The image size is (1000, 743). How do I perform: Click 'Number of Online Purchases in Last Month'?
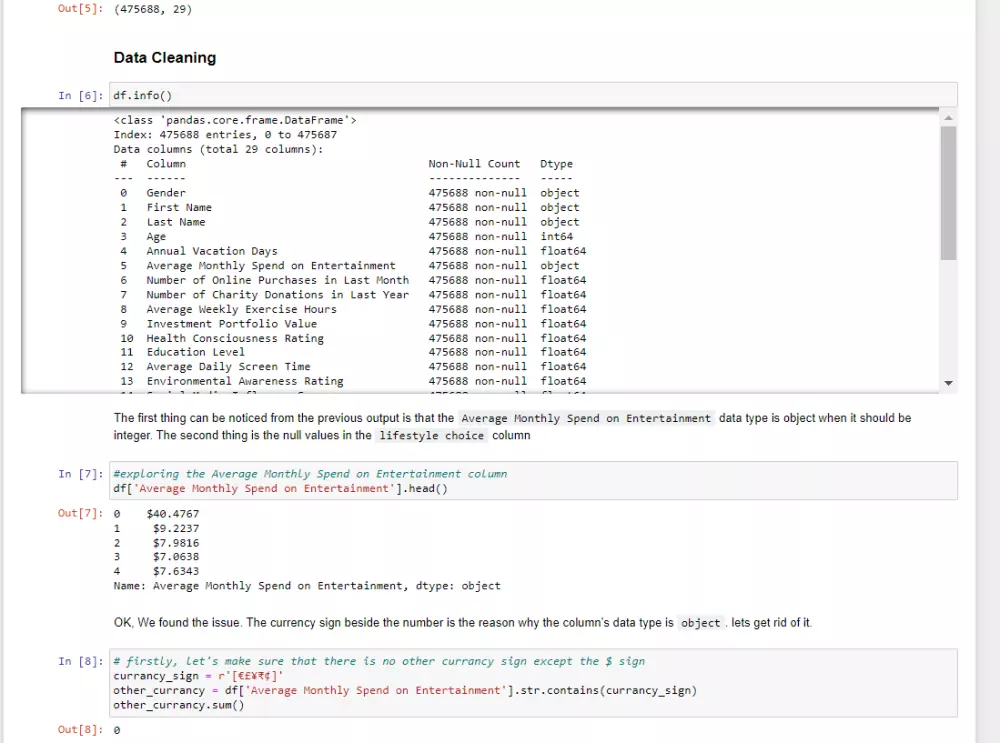pos(277,280)
